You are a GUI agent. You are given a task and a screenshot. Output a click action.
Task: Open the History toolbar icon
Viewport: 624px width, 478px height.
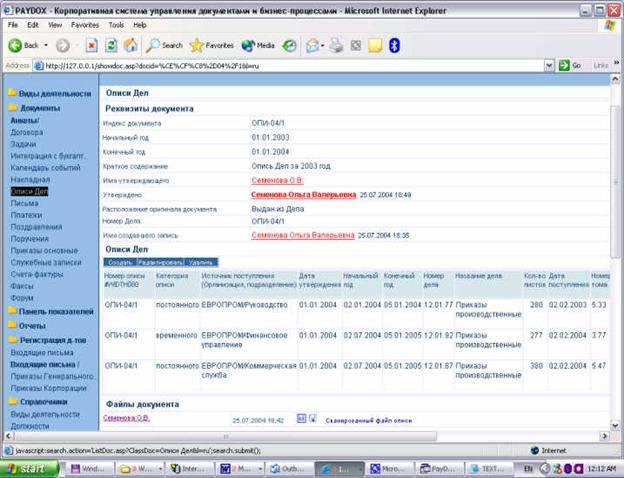pos(289,46)
